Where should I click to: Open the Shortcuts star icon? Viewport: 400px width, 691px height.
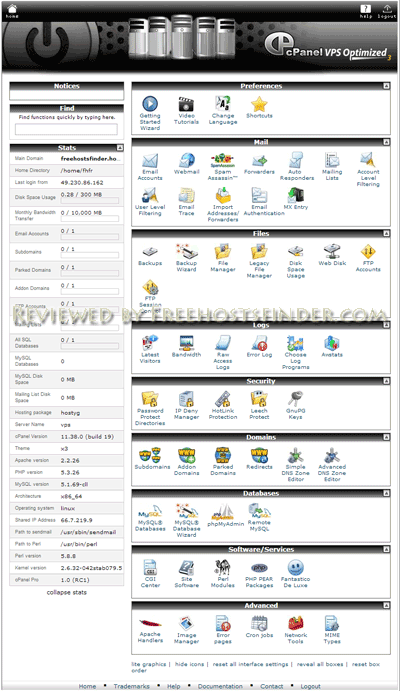click(x=259, y=107)
